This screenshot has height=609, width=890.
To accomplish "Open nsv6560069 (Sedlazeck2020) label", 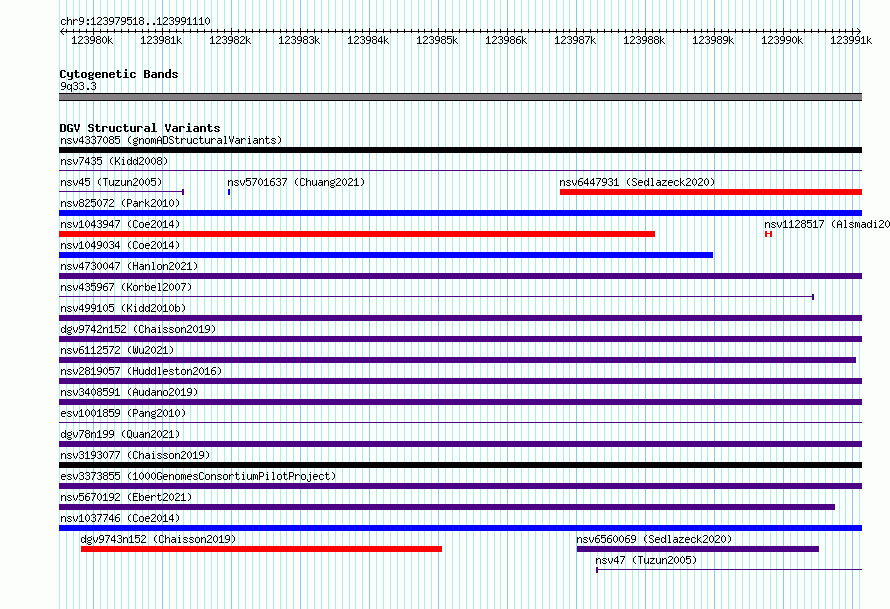I will [x=654, y=539].
